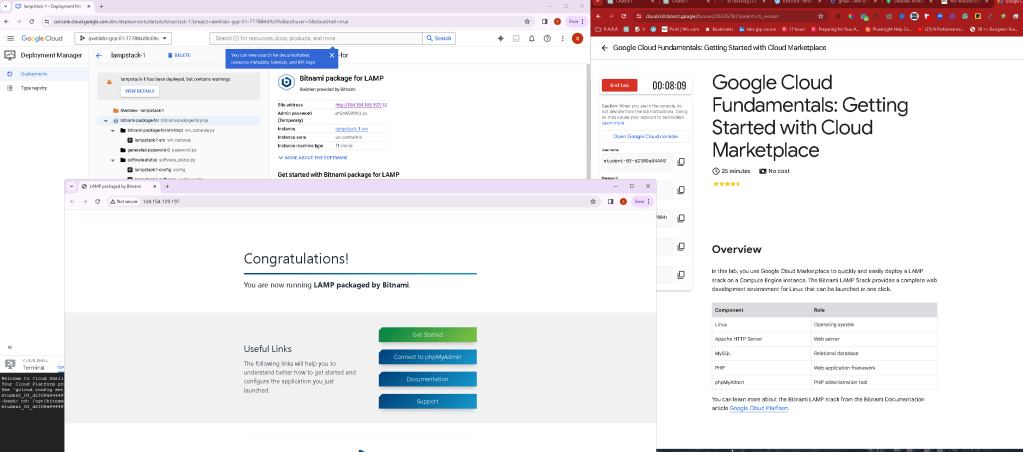Image resolution: width=1023 pixels, height=452 pixels.
Task: Open the Gemini sparkle icon in Cloud console
Action: (500, 38)
